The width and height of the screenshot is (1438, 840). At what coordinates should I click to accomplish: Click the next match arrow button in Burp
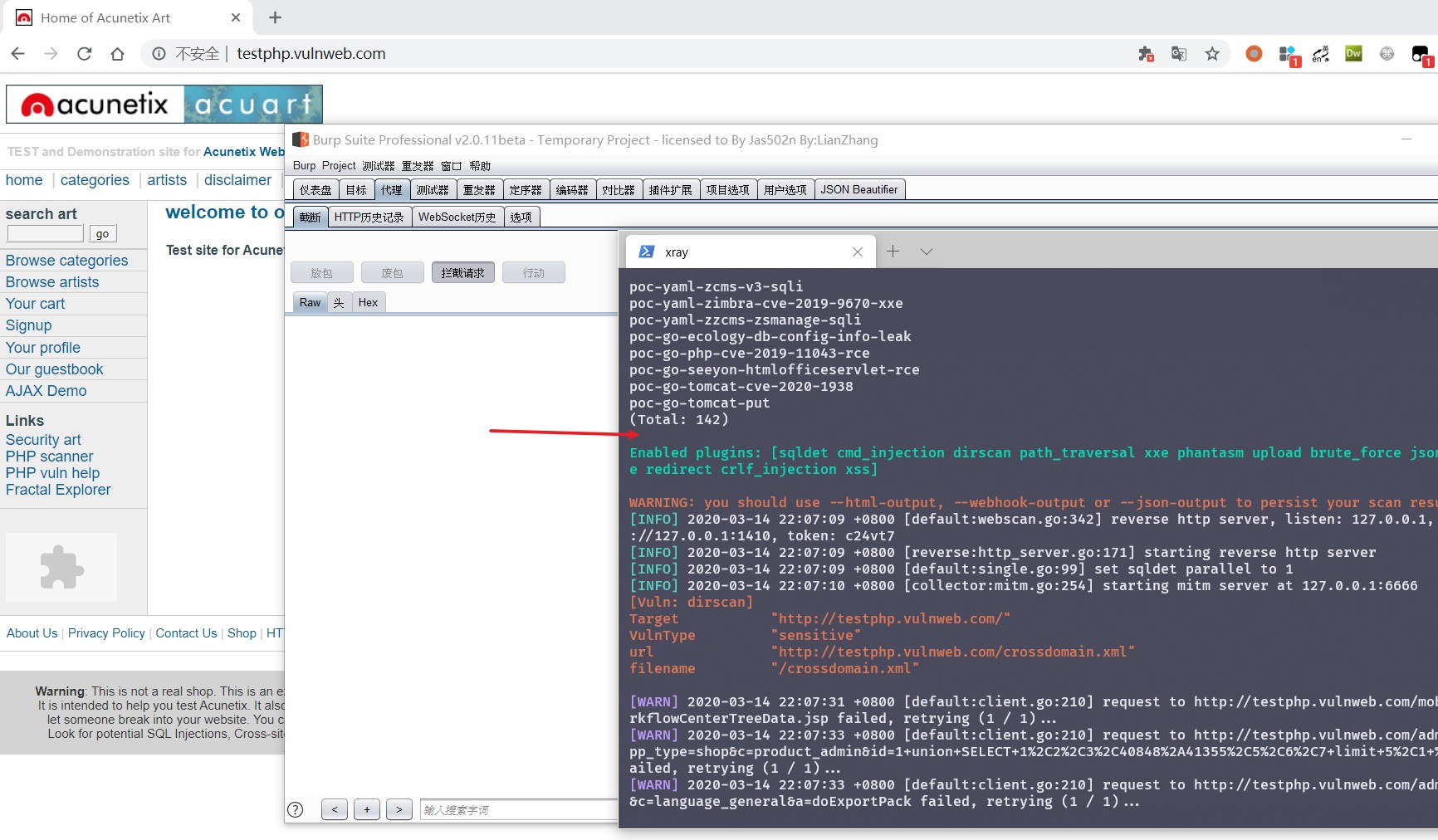pyautogui.click(x=399, y=809)
